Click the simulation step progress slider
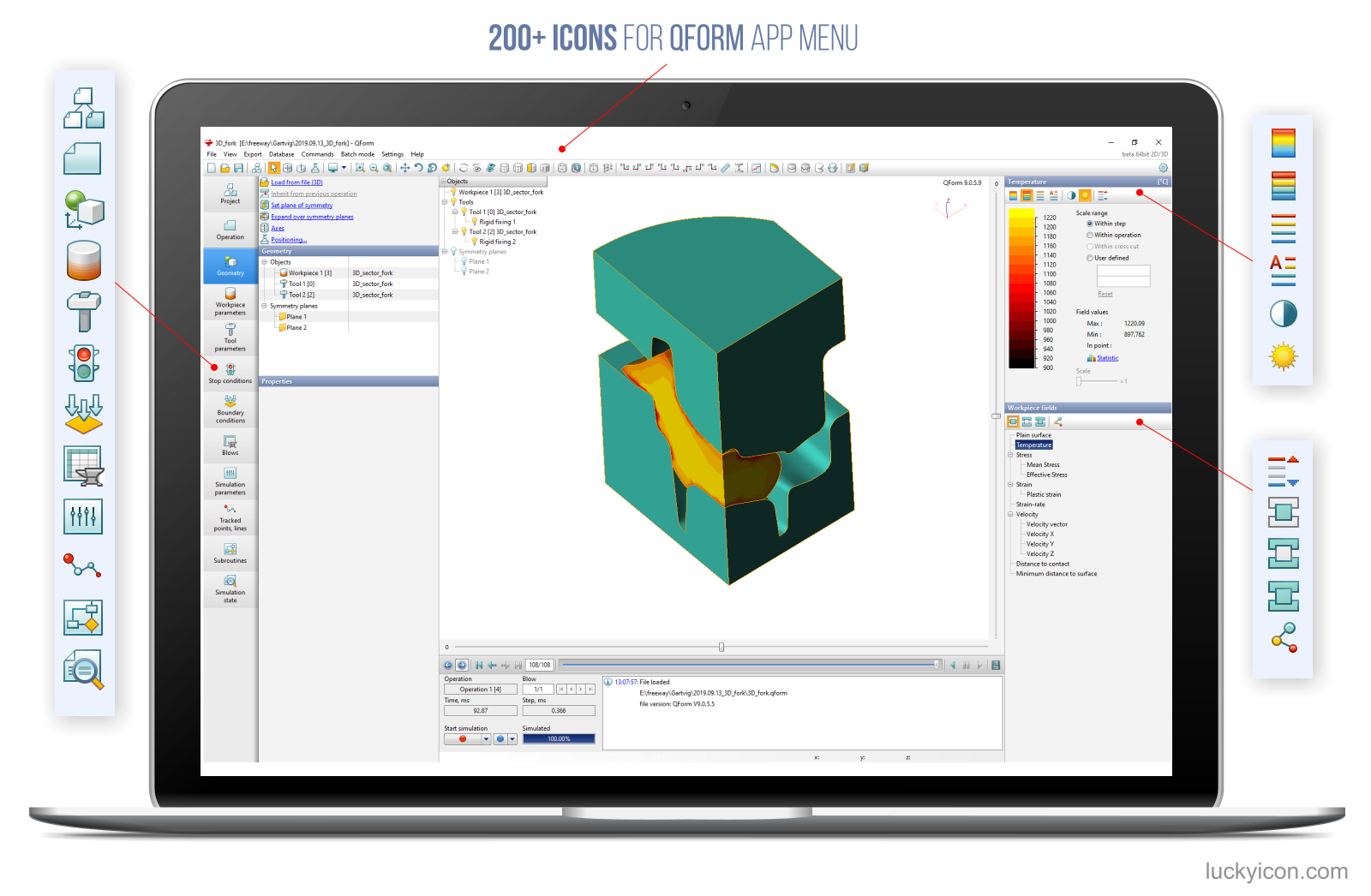This screenshot has width=1371, height=896. coord(750,665)
